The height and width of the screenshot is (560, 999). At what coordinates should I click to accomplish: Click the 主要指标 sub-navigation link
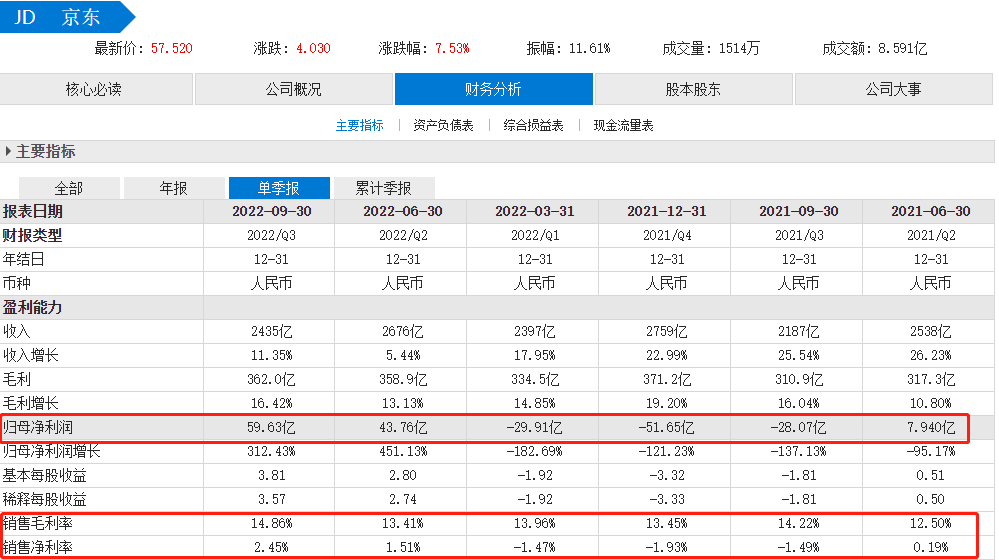tap(359, 126)
